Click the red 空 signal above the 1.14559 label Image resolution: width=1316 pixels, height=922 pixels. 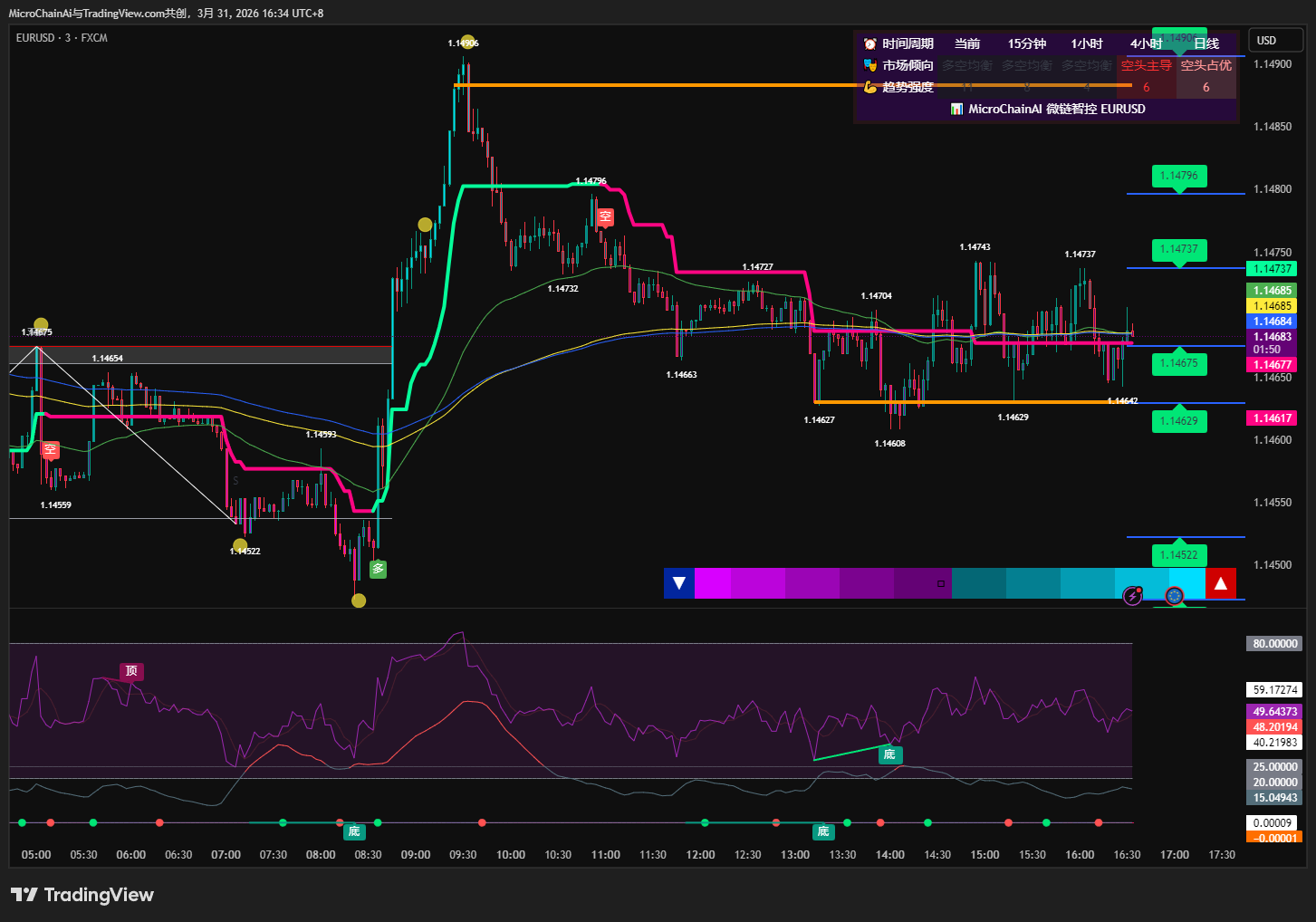[50, 449]
